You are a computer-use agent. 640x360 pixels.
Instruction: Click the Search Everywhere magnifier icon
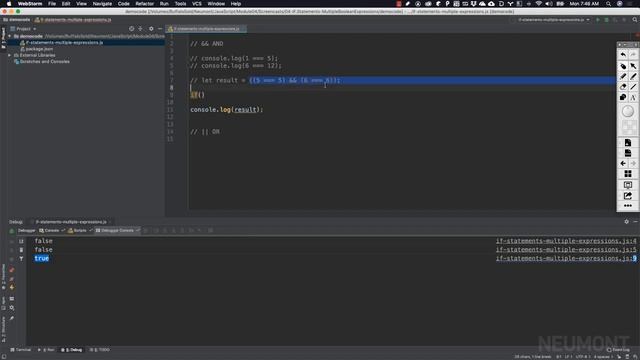point(635,20)
